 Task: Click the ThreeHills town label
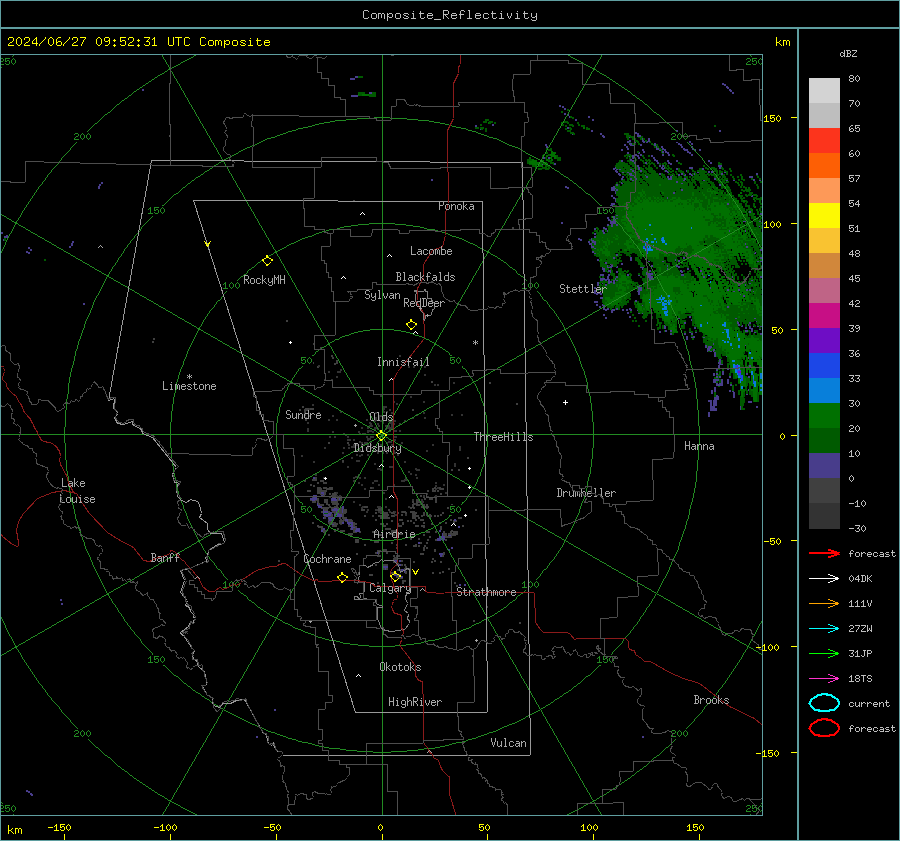click(x=503, y=437)
